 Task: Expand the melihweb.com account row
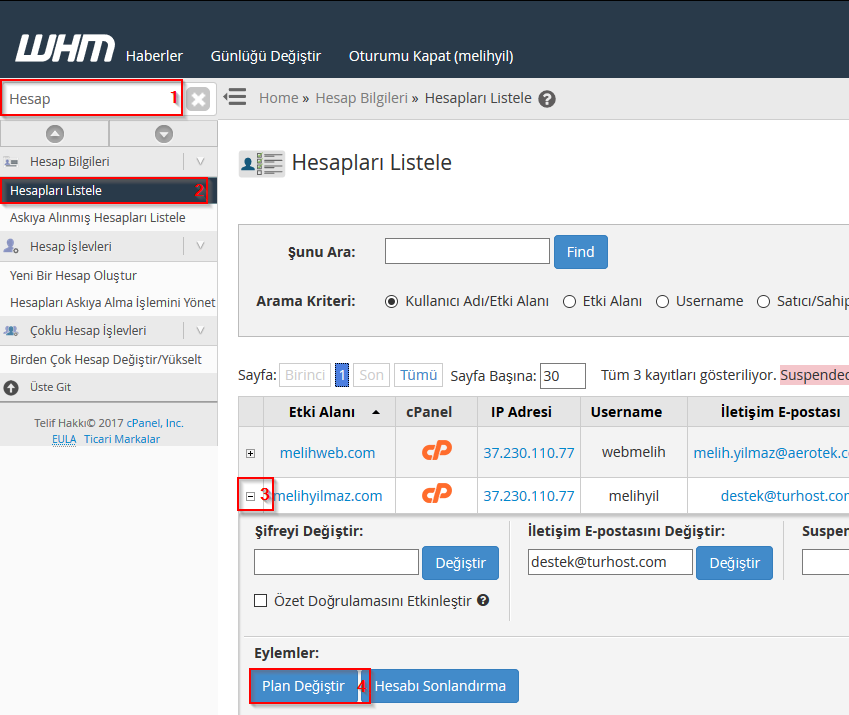tap(250, 453)
